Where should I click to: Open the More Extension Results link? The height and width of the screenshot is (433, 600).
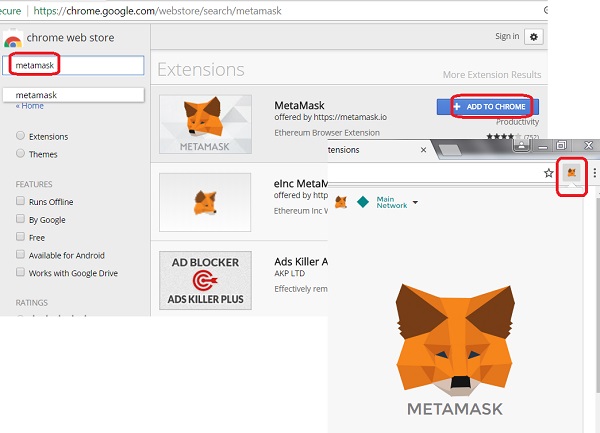point(492,75)
